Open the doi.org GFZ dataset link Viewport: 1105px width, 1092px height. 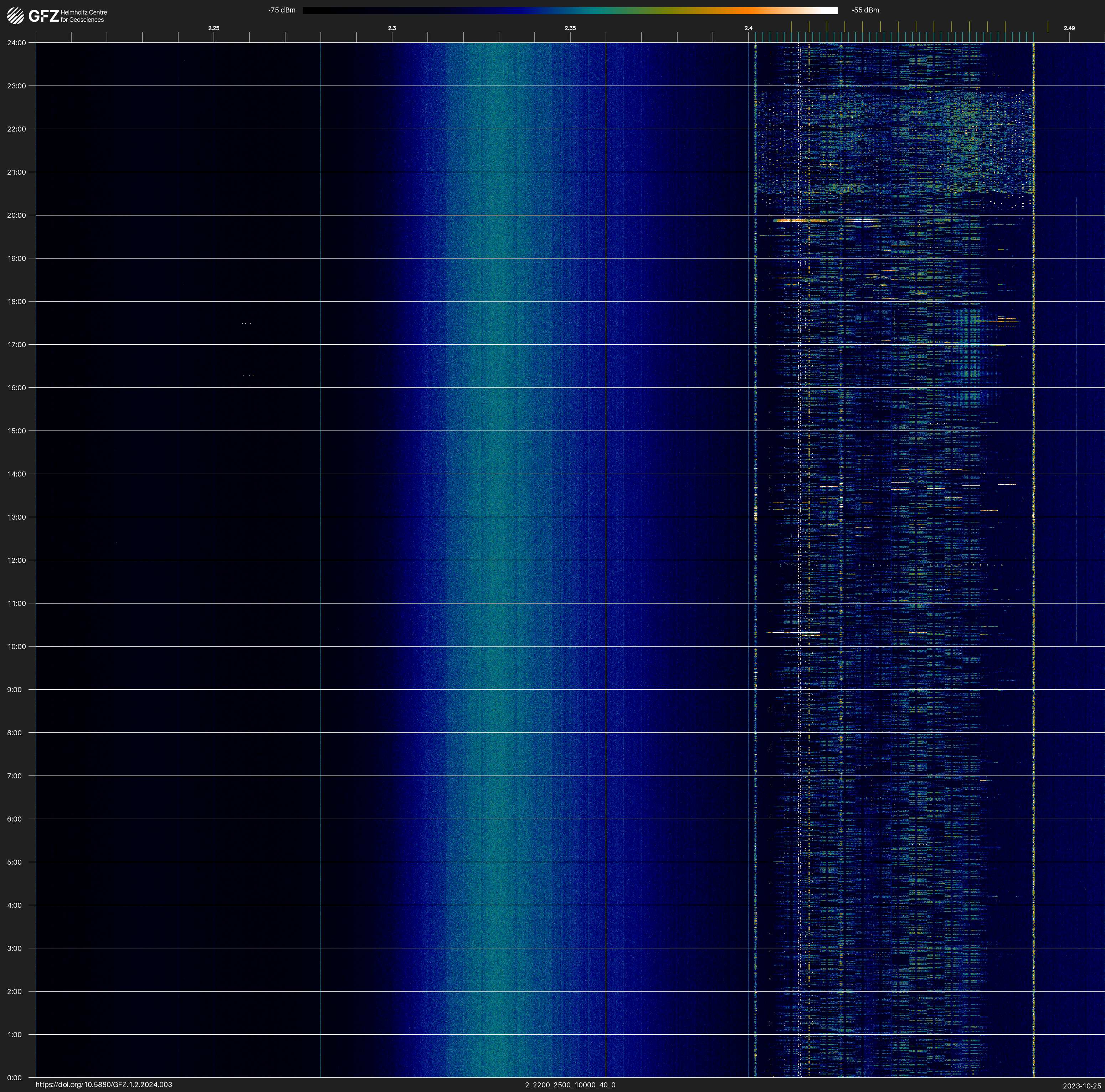pyautogui.click(x=103, y=1085)
